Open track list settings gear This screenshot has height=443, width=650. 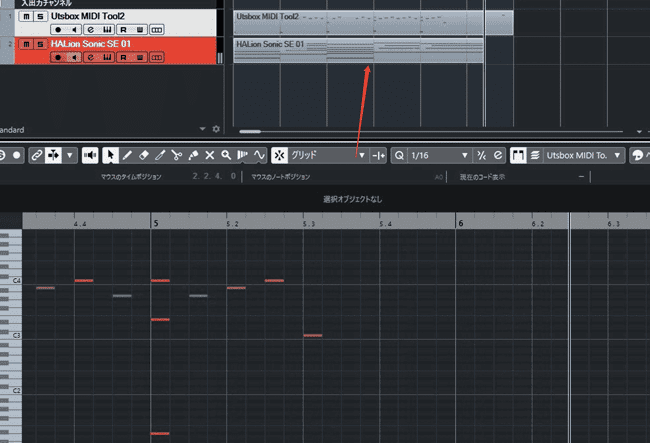click(216, 129)
